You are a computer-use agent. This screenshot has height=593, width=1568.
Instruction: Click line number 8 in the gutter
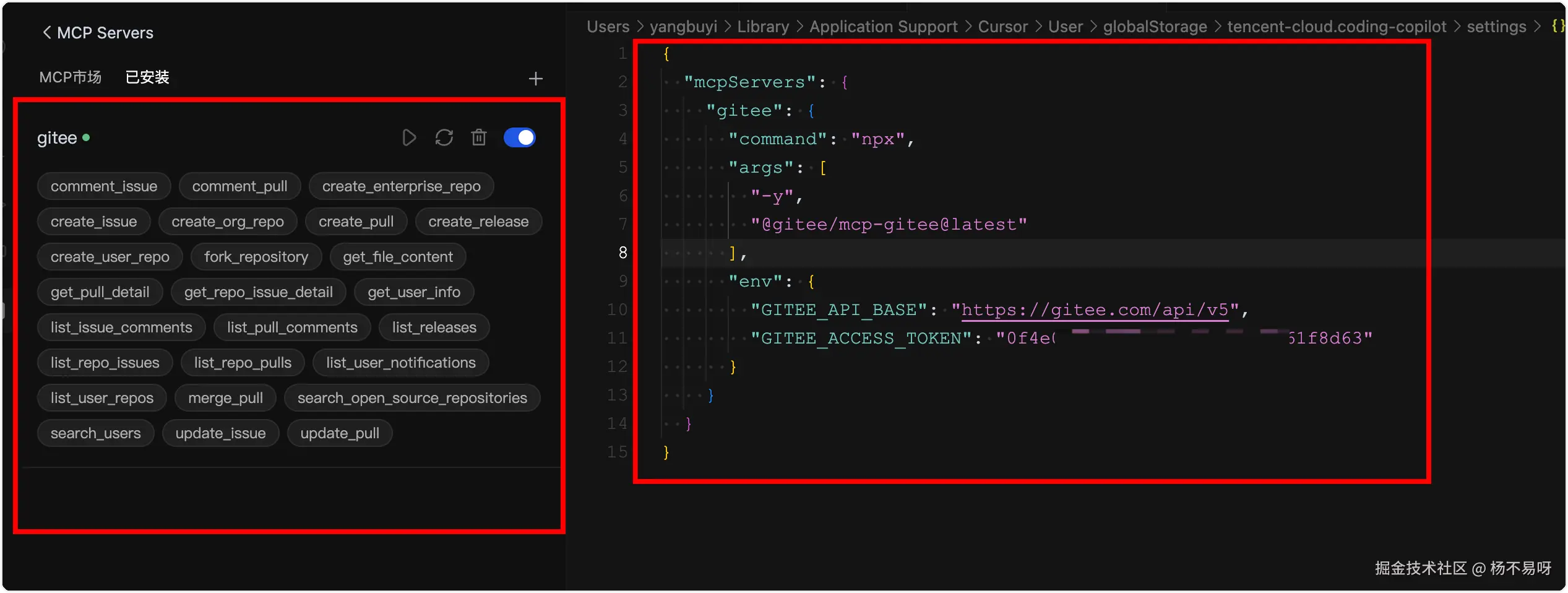coord(622,253)
